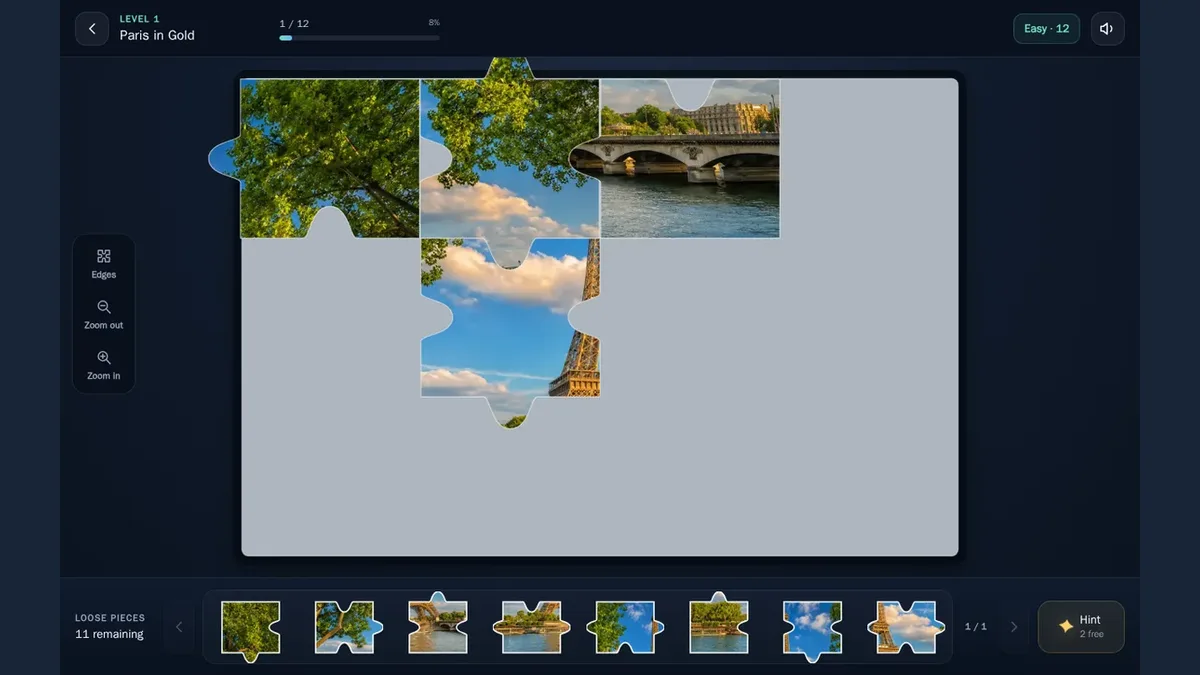Open the Easy · 12 difficulty selector

coord(1046,29)
